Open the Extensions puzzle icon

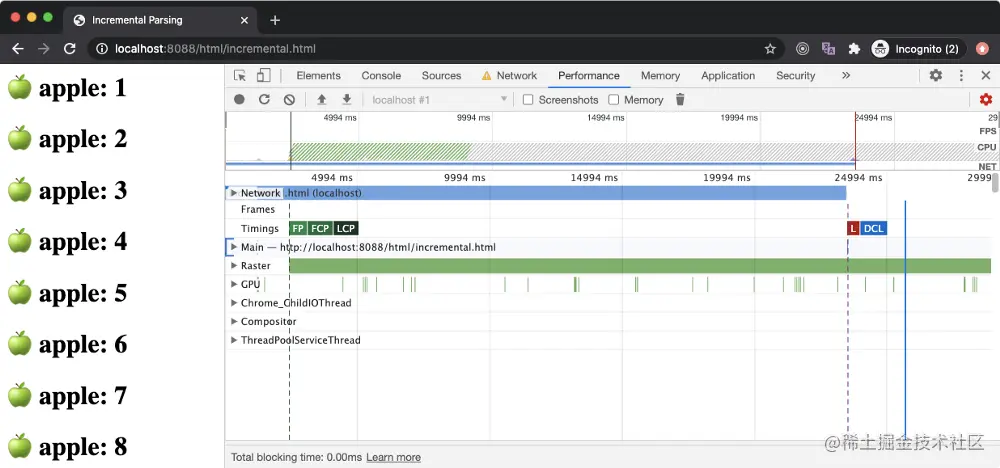pos(854,49)
